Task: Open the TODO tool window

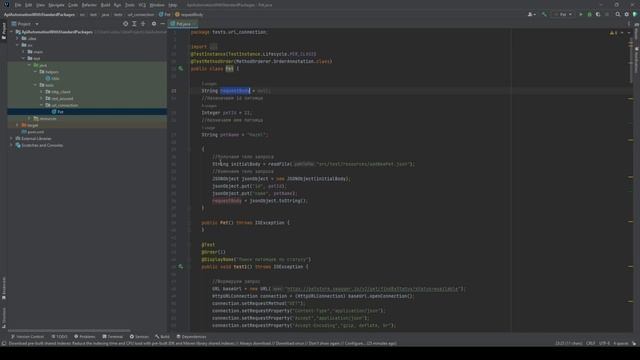Action: coord(60,337)
